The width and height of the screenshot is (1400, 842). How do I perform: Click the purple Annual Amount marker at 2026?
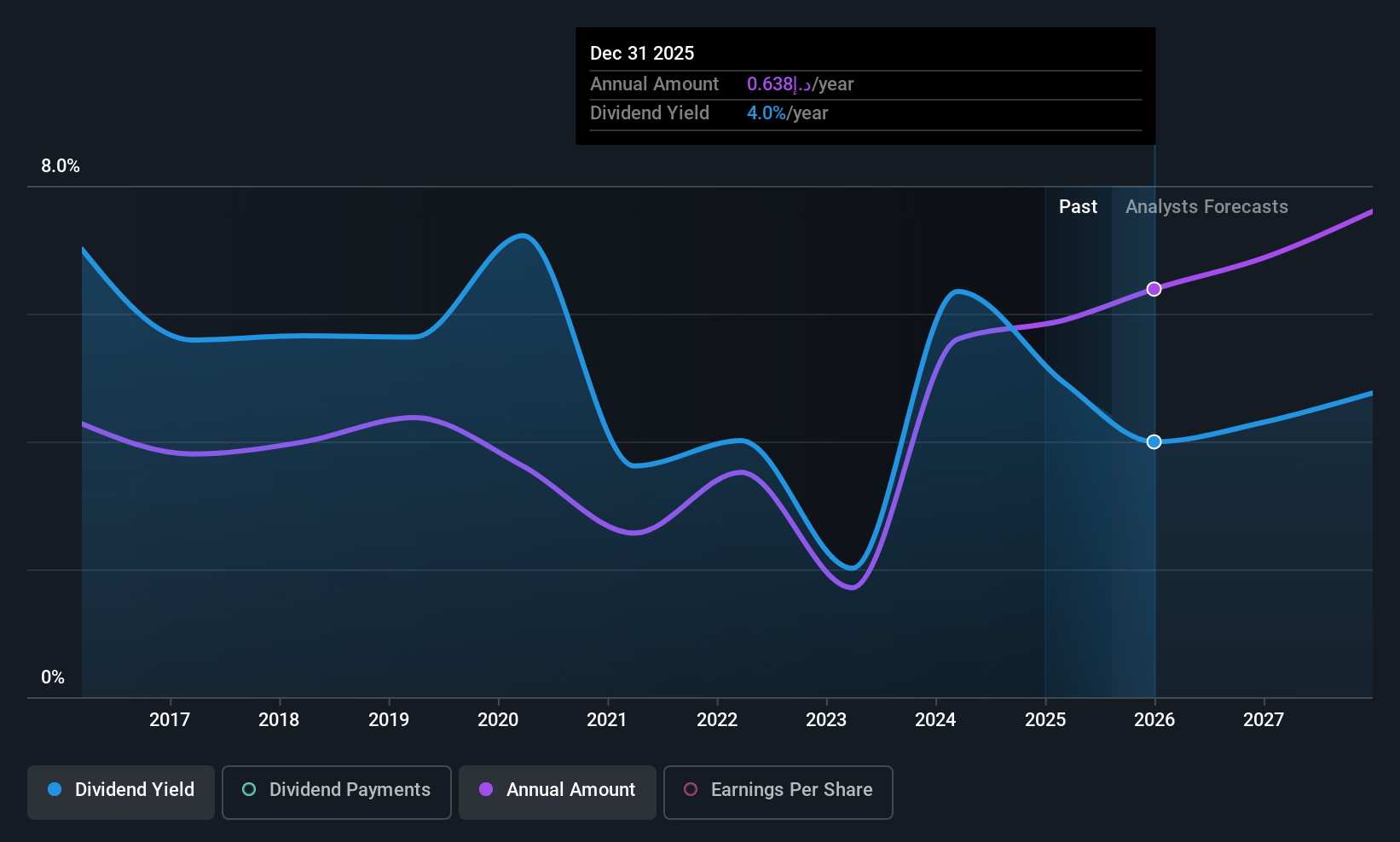1154,289
